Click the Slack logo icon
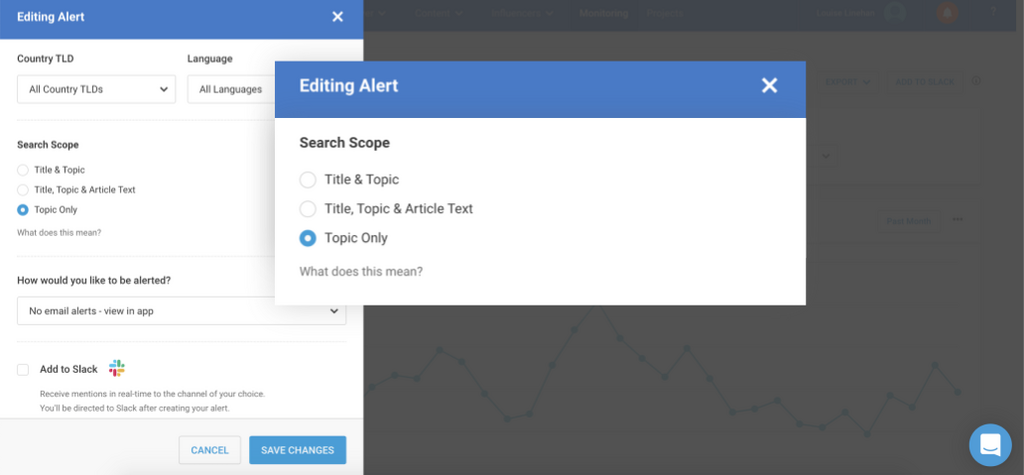 coord(117,369)
